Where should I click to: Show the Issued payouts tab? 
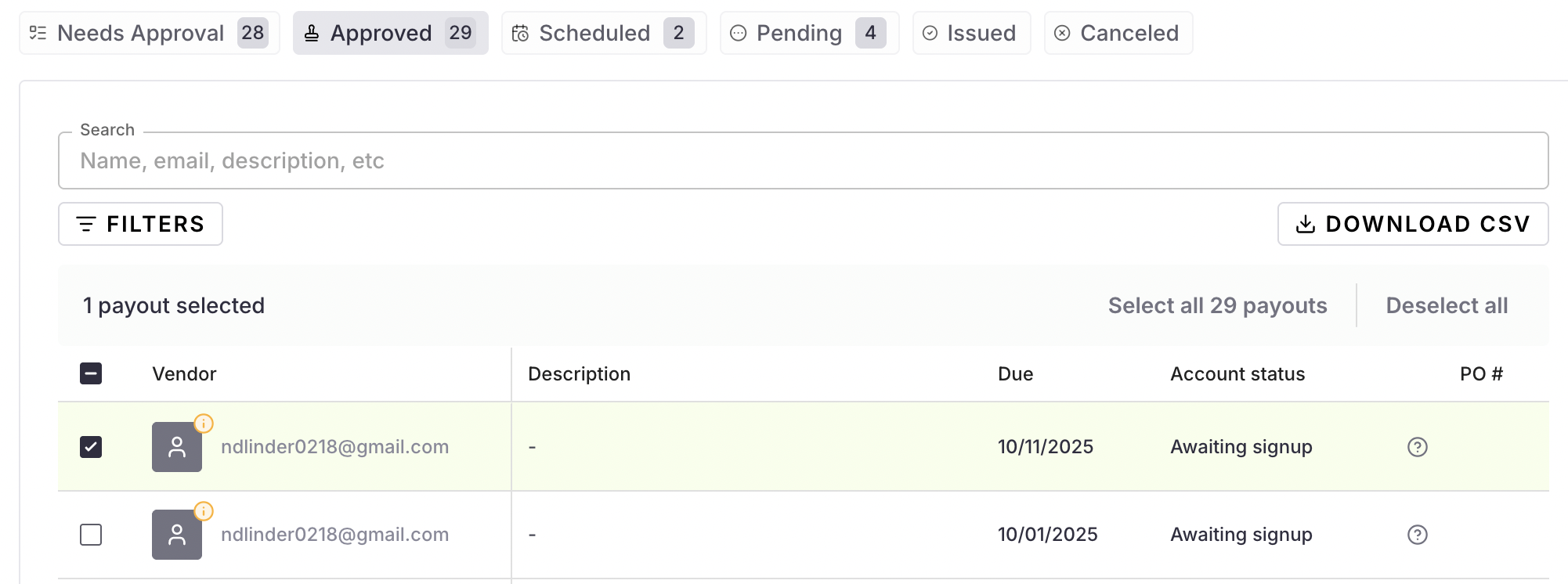click(x=971, y=33)
